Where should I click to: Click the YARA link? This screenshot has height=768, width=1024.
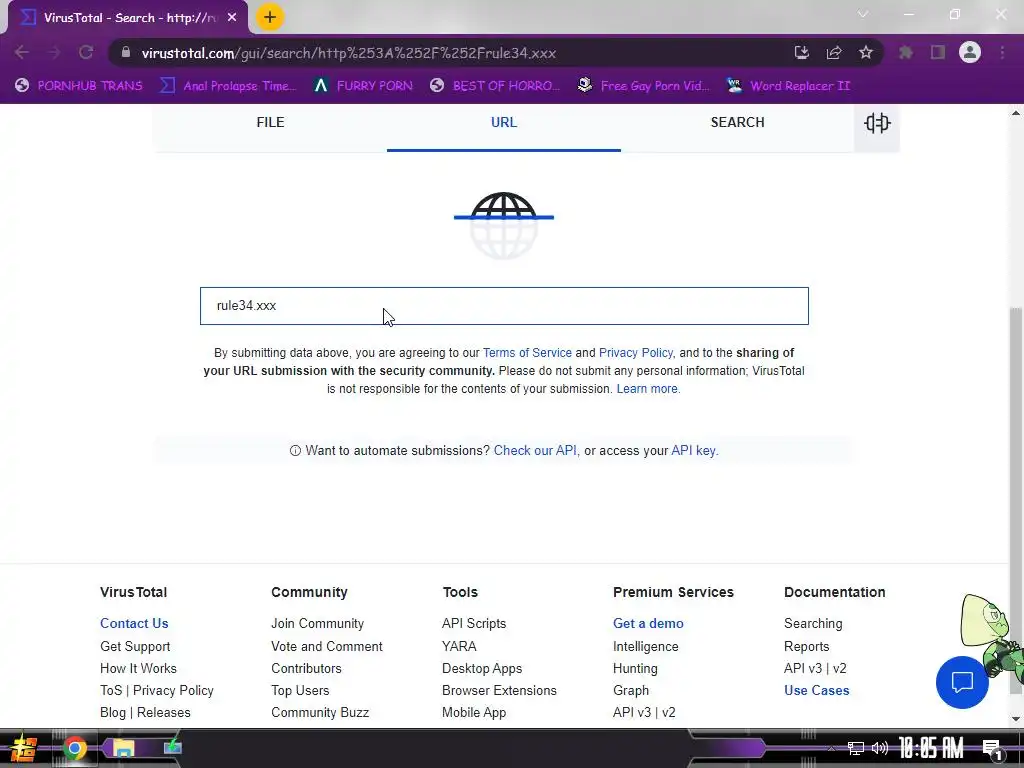click(x=459, y=647)
